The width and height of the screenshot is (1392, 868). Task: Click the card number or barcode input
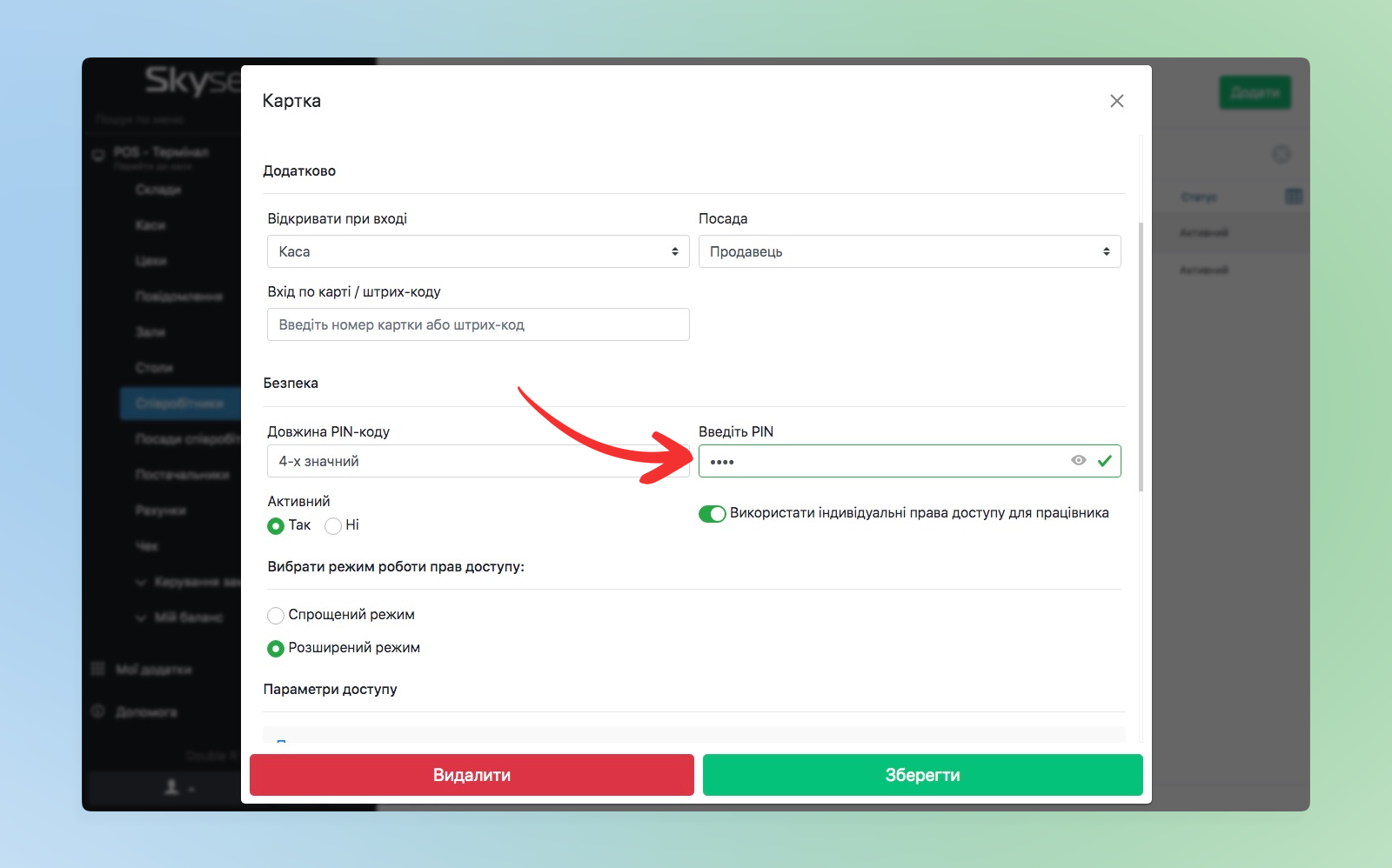tap(478, 324)
